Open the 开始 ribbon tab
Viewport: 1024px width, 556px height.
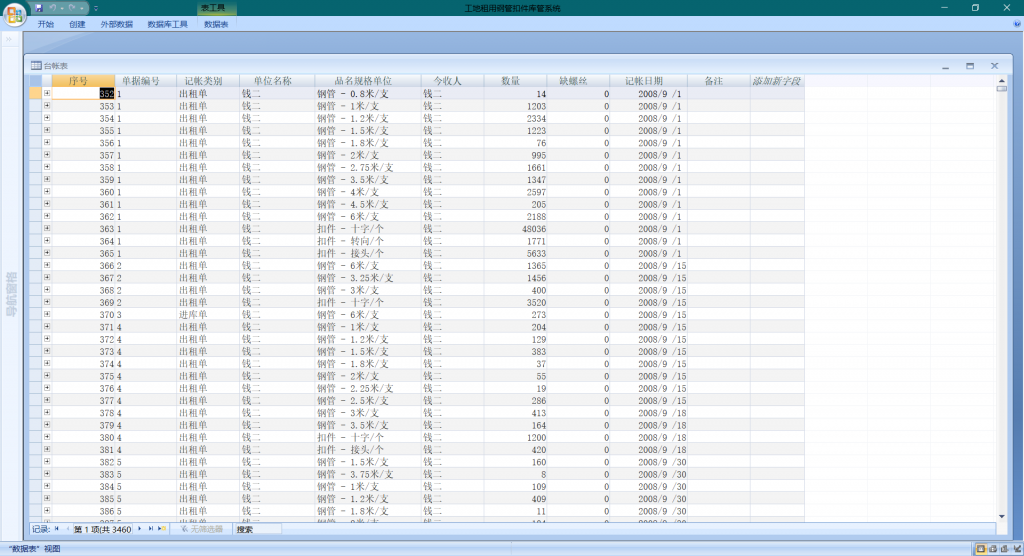46,24
